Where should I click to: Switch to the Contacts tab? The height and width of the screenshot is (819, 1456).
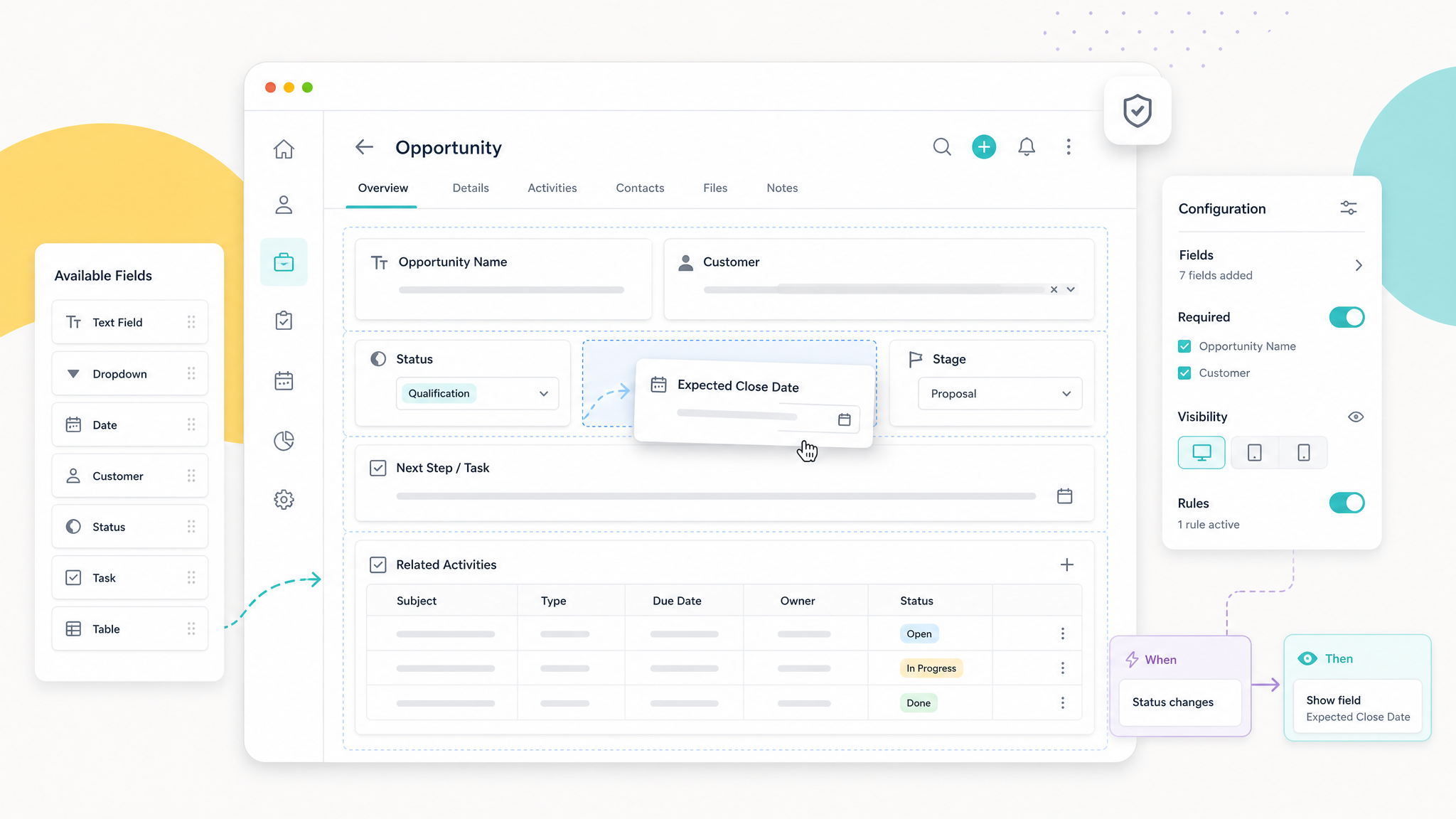point(640,188)
